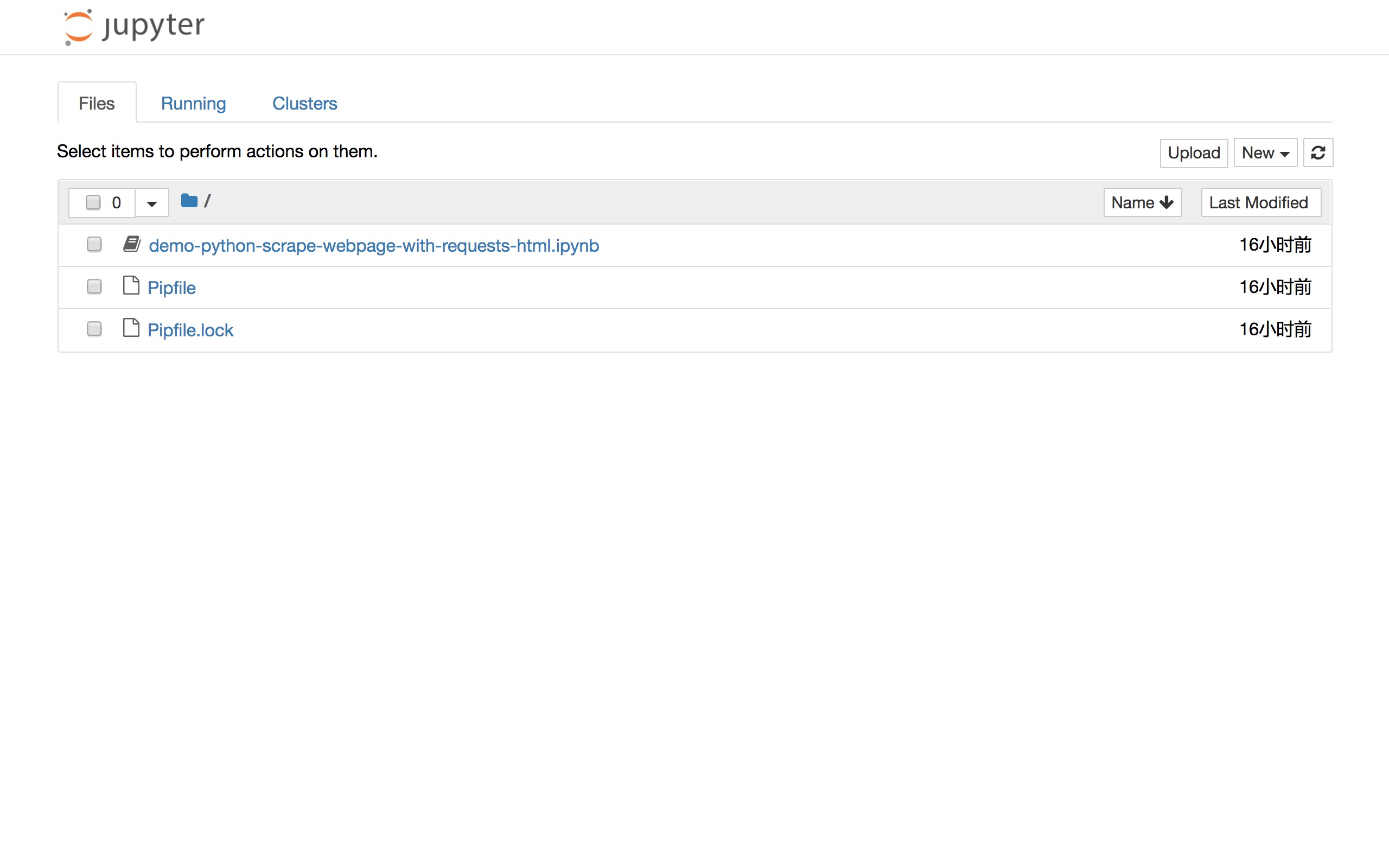1389x868 pixels.
Task: Open the selection type dropdown arrow
Action: pyautogui.click(x=151, y=203)
